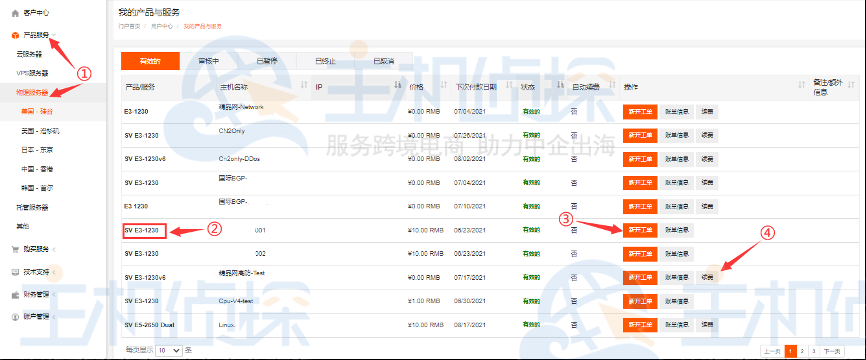Click 续费 in the 07/17/2021 row
The width and height of the screenshot is (866, 360).
pyautogui.click(x=707, y=278)
